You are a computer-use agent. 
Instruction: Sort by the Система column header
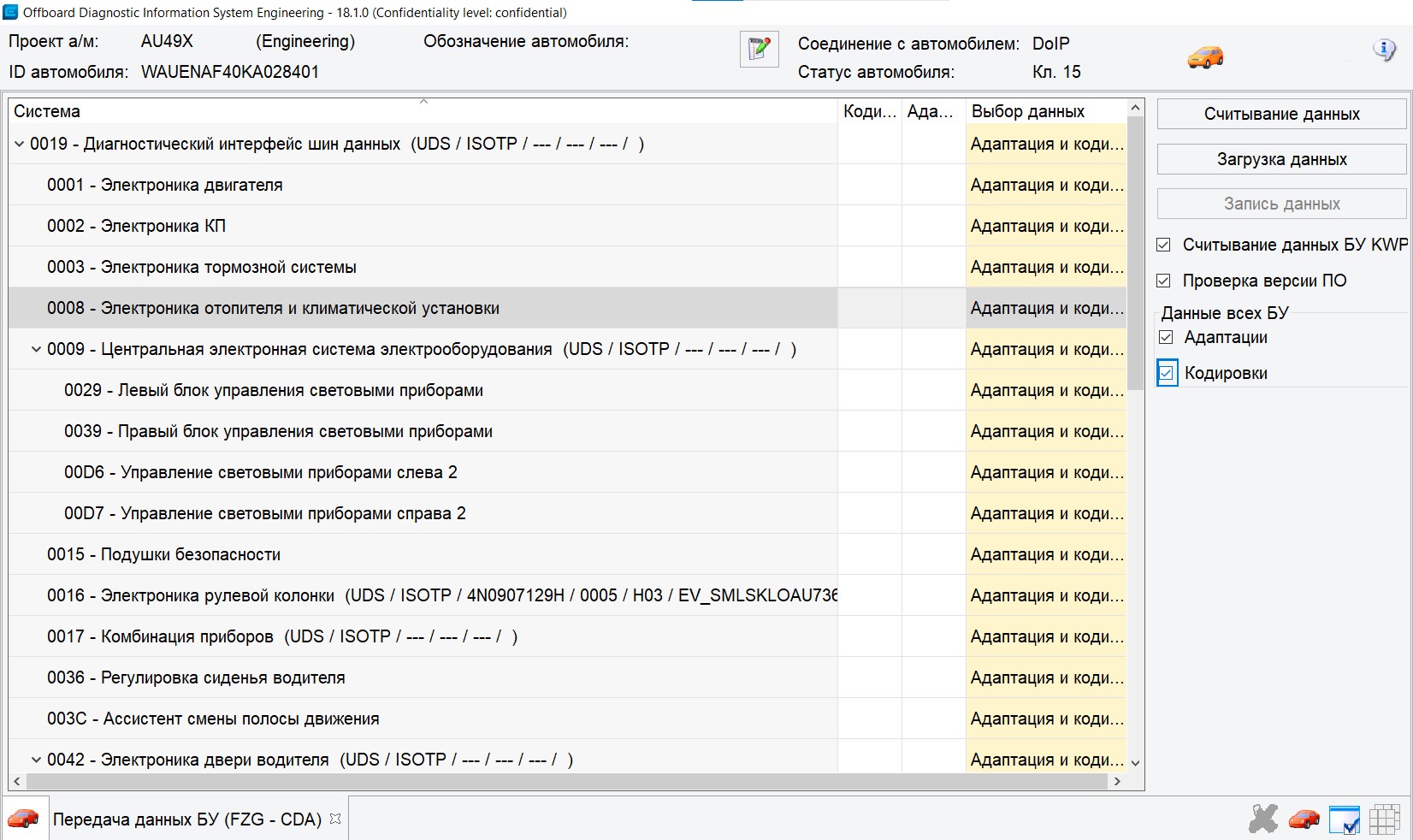tap(423, 111)
